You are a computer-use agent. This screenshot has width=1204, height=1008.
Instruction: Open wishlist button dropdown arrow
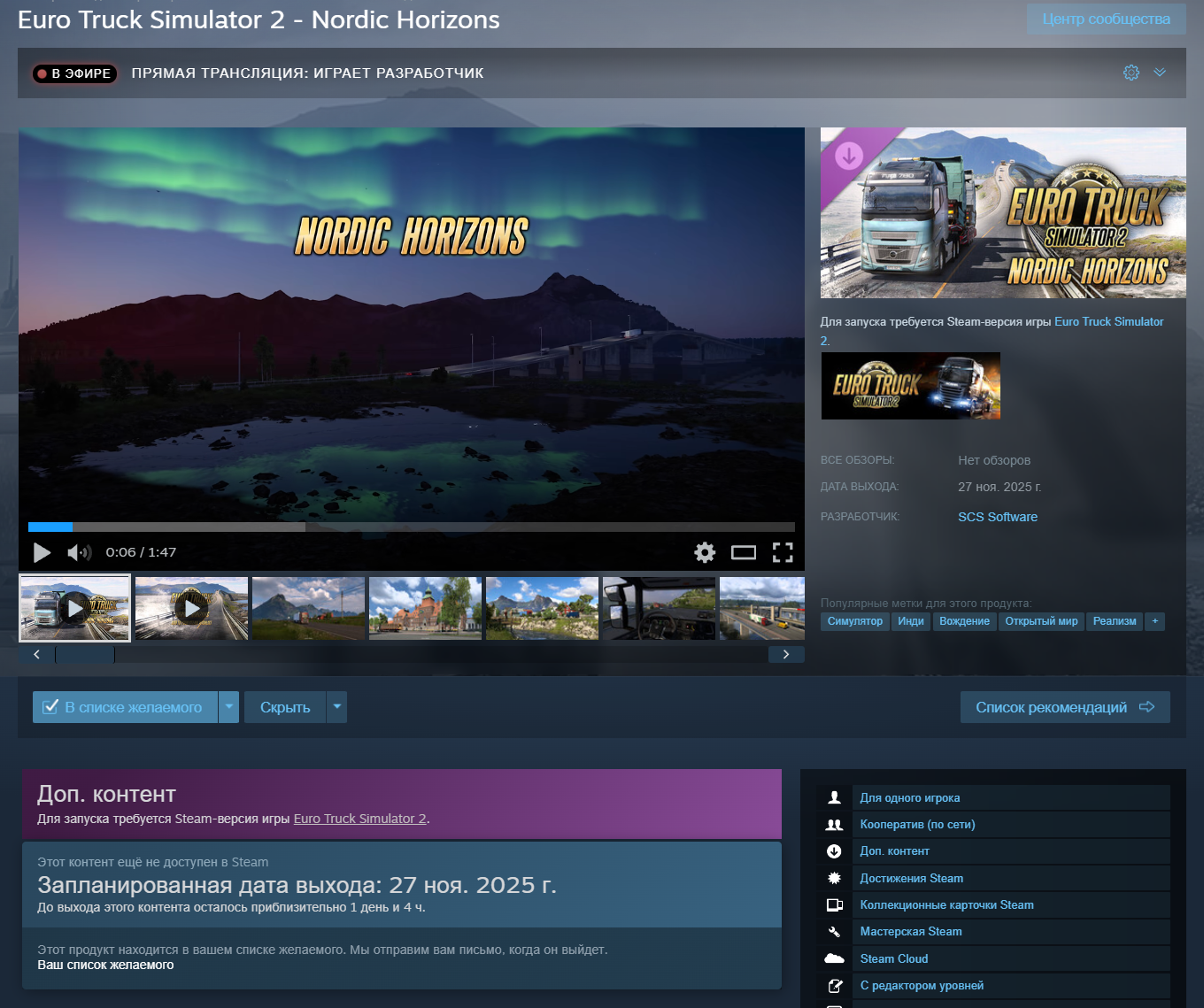pos(229,707)
